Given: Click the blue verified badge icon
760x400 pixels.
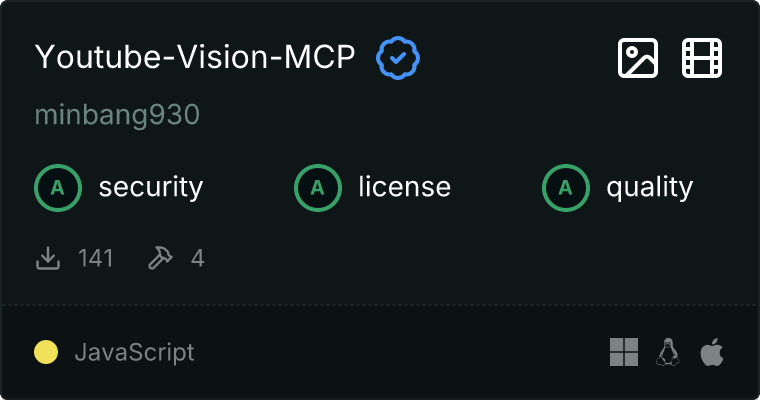Looking at the screenshot, I should coord(398,58).
